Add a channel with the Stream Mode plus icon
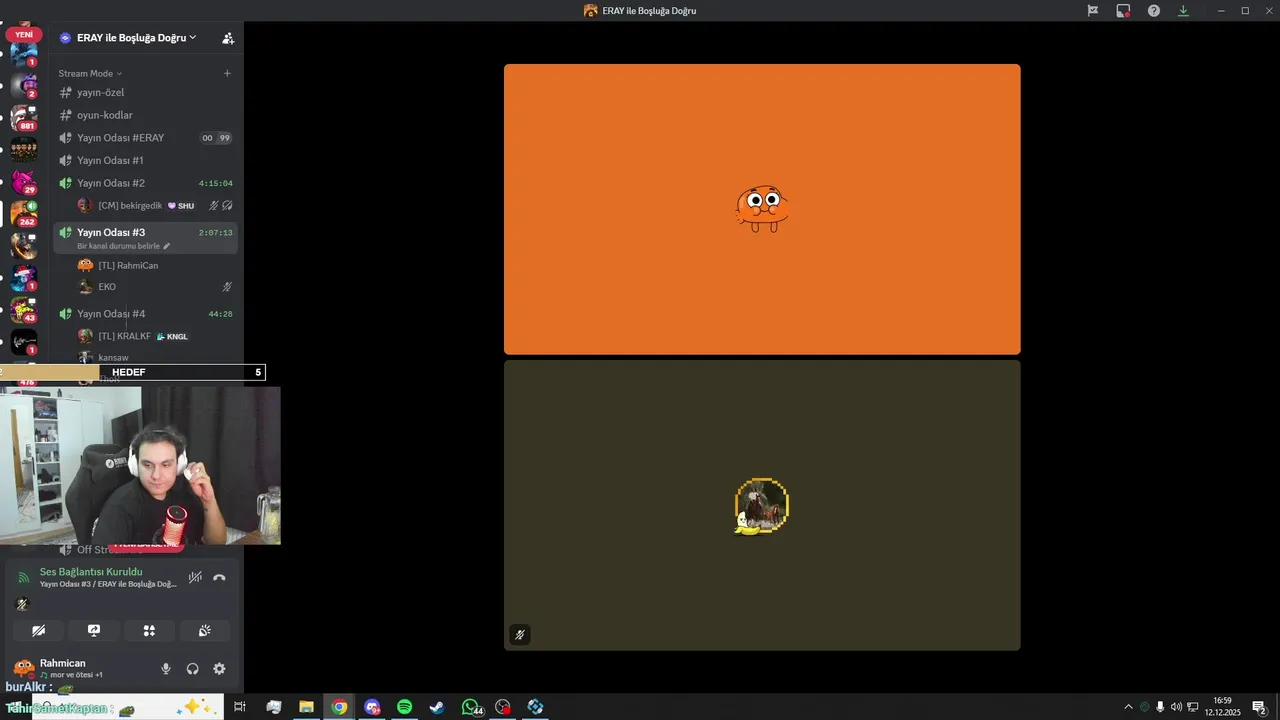This screenshot has width=1280, height=720. coord(227,73)
